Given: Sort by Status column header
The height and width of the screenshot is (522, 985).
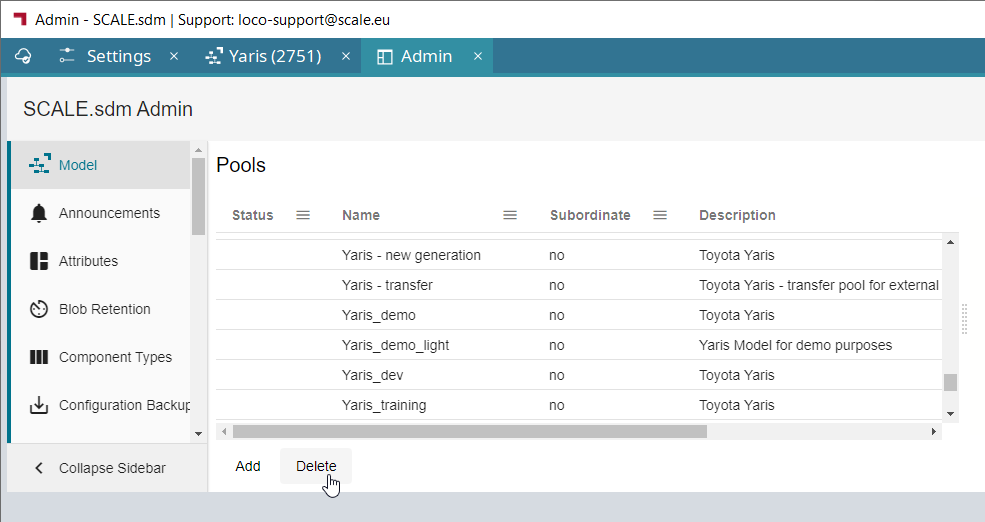Looking at the screenshot, I should point(253,215).
